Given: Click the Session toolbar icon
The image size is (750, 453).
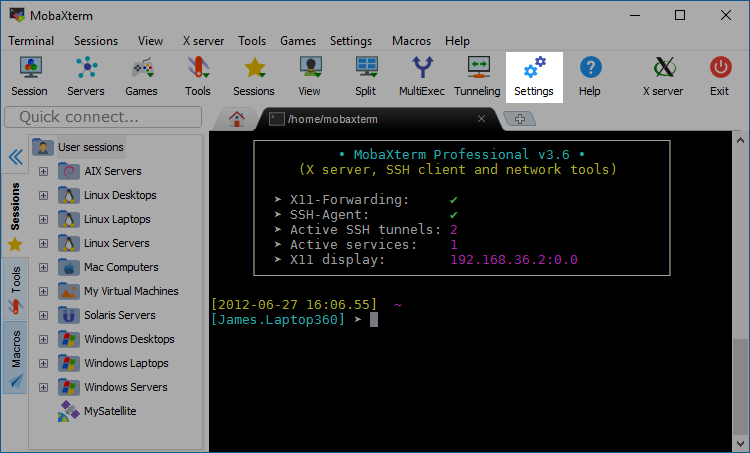Looking at the screenshot, I should click(x=29, y=76).
